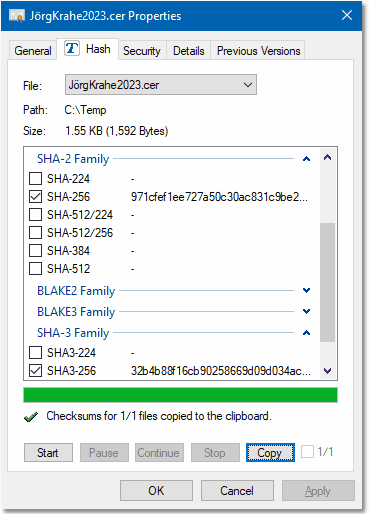Screen dimensions: 369x516
Task: Click the Copy button
Action: 270,453
